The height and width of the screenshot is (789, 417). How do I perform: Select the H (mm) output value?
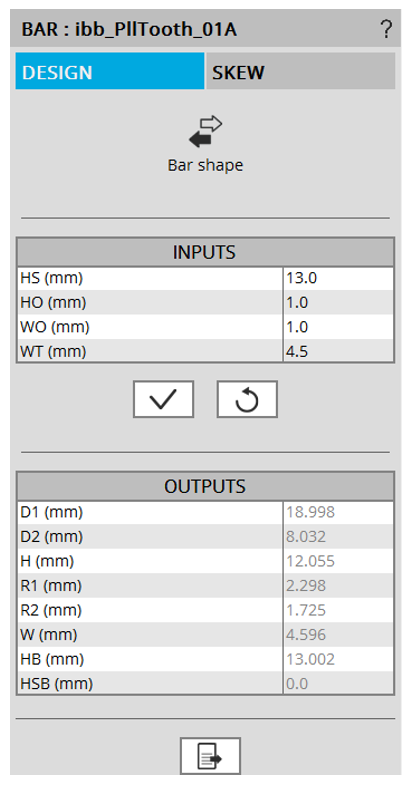(338, 561)
